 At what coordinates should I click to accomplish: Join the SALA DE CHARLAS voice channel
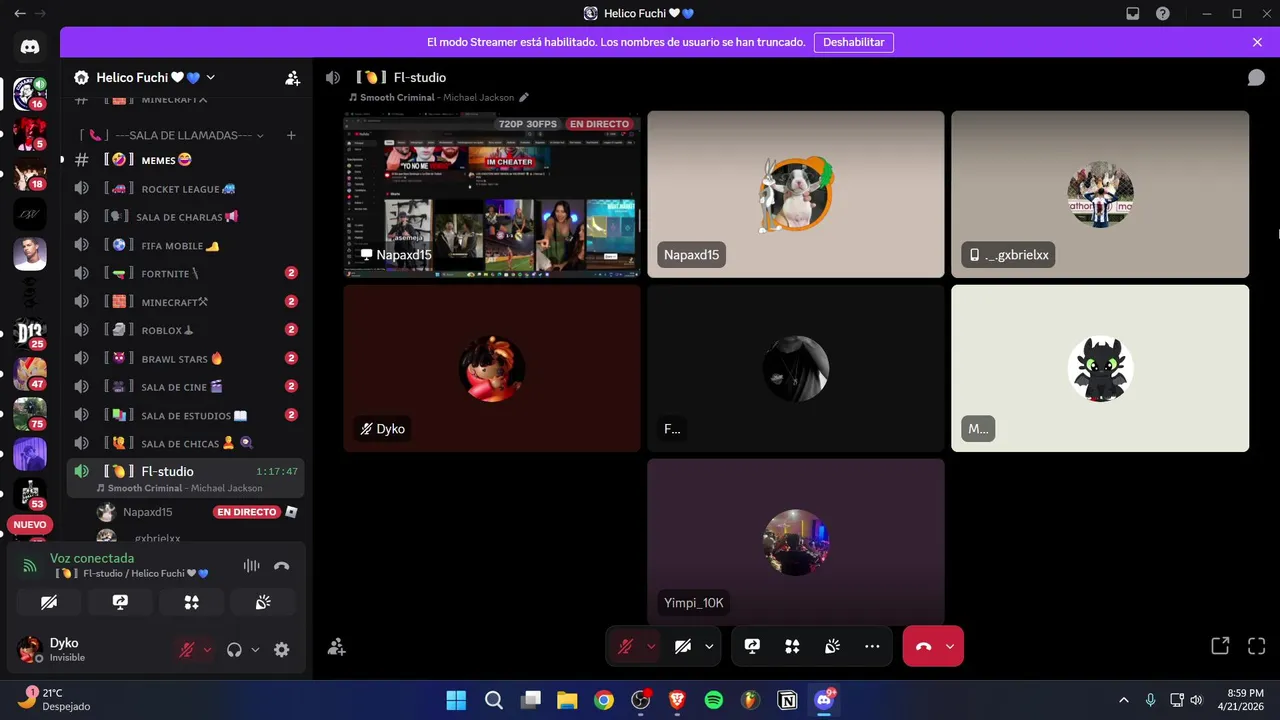(185, 216)
